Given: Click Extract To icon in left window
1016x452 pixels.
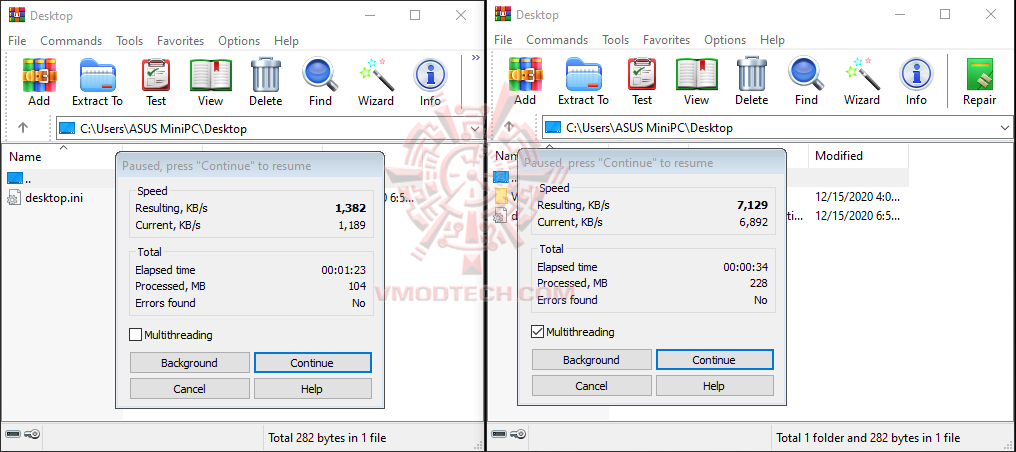Looking at the screenshot, I should tap(97, 75).
